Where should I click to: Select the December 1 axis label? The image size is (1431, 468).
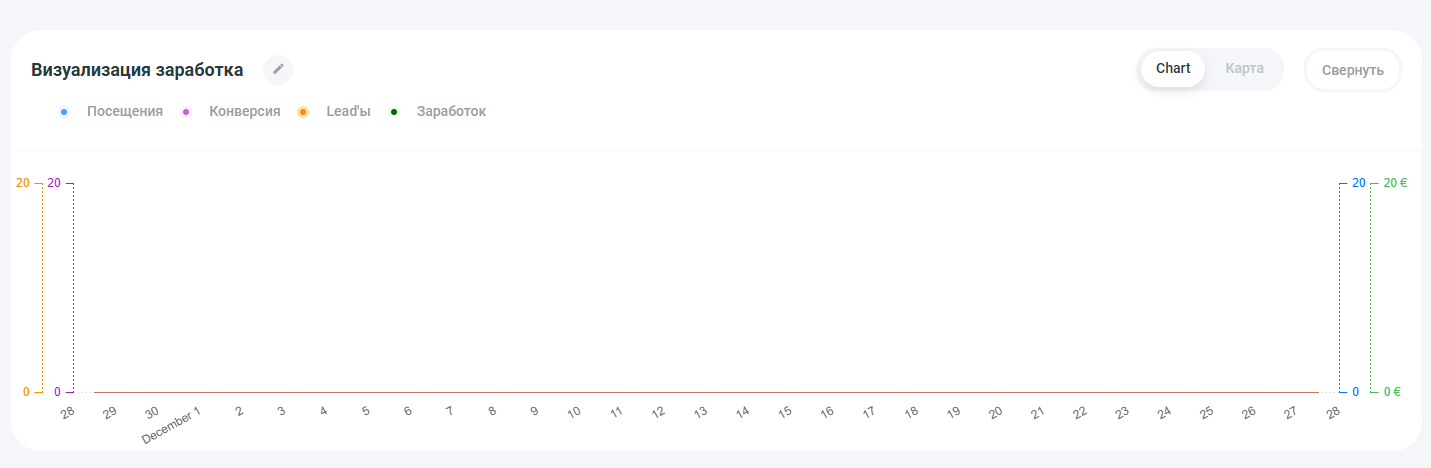pyautogui.click(x=171, y=425)
